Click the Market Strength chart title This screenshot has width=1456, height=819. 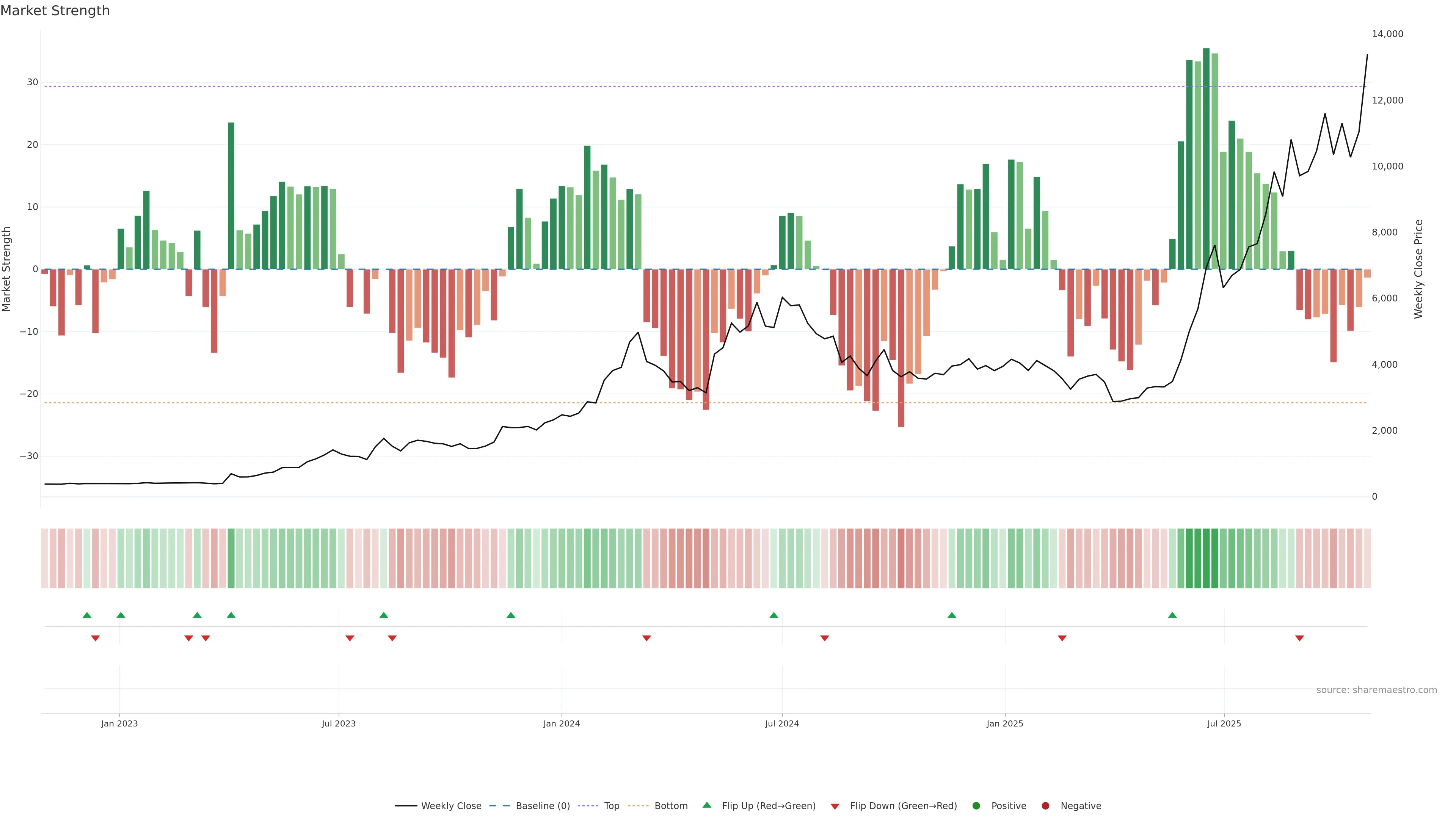point(55,11)
